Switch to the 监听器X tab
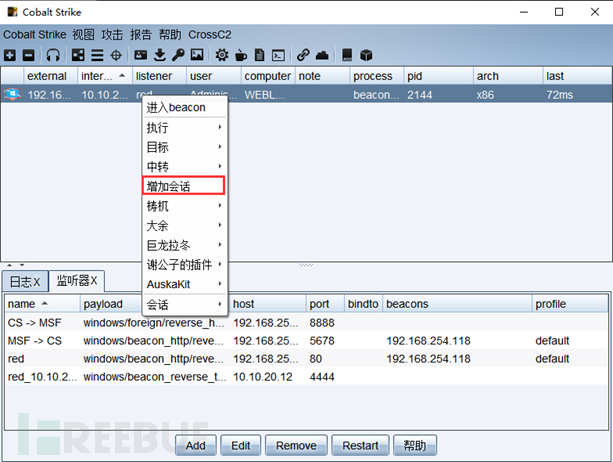The image size is (613, 462). (x=77, y=281)
